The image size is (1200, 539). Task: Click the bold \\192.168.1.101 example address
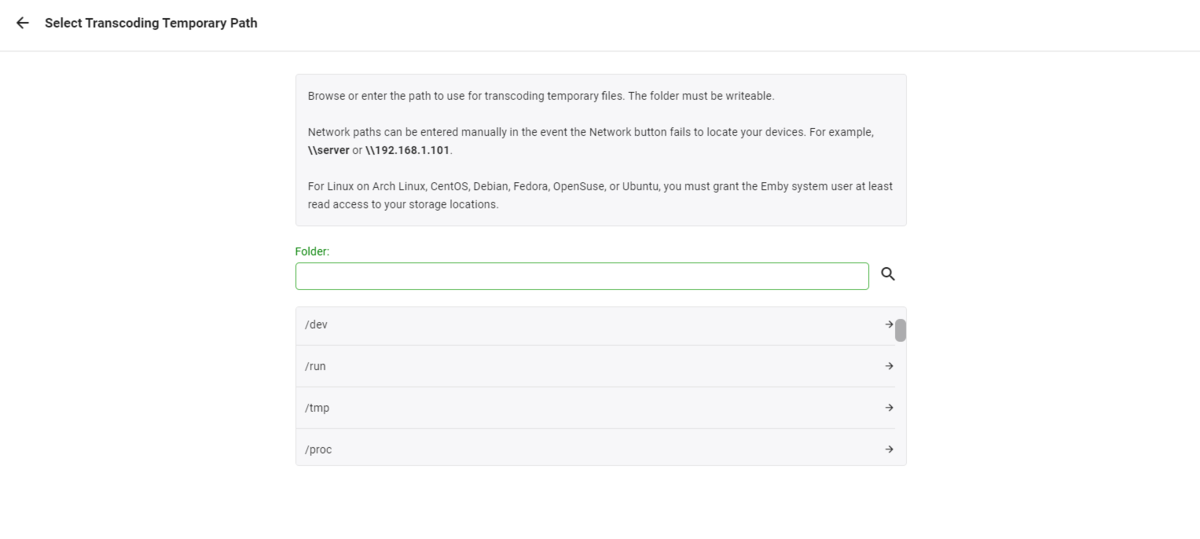pyautogui.click(x=408, y=150)
